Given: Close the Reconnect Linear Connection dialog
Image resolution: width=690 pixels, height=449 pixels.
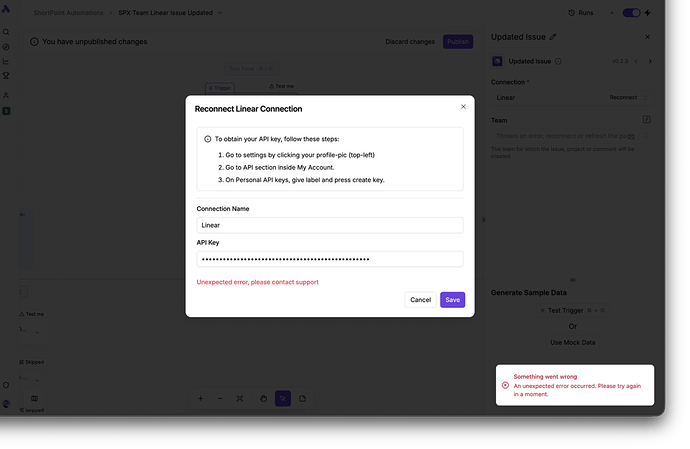Looking at the screenshot, I should pos(463,107).
